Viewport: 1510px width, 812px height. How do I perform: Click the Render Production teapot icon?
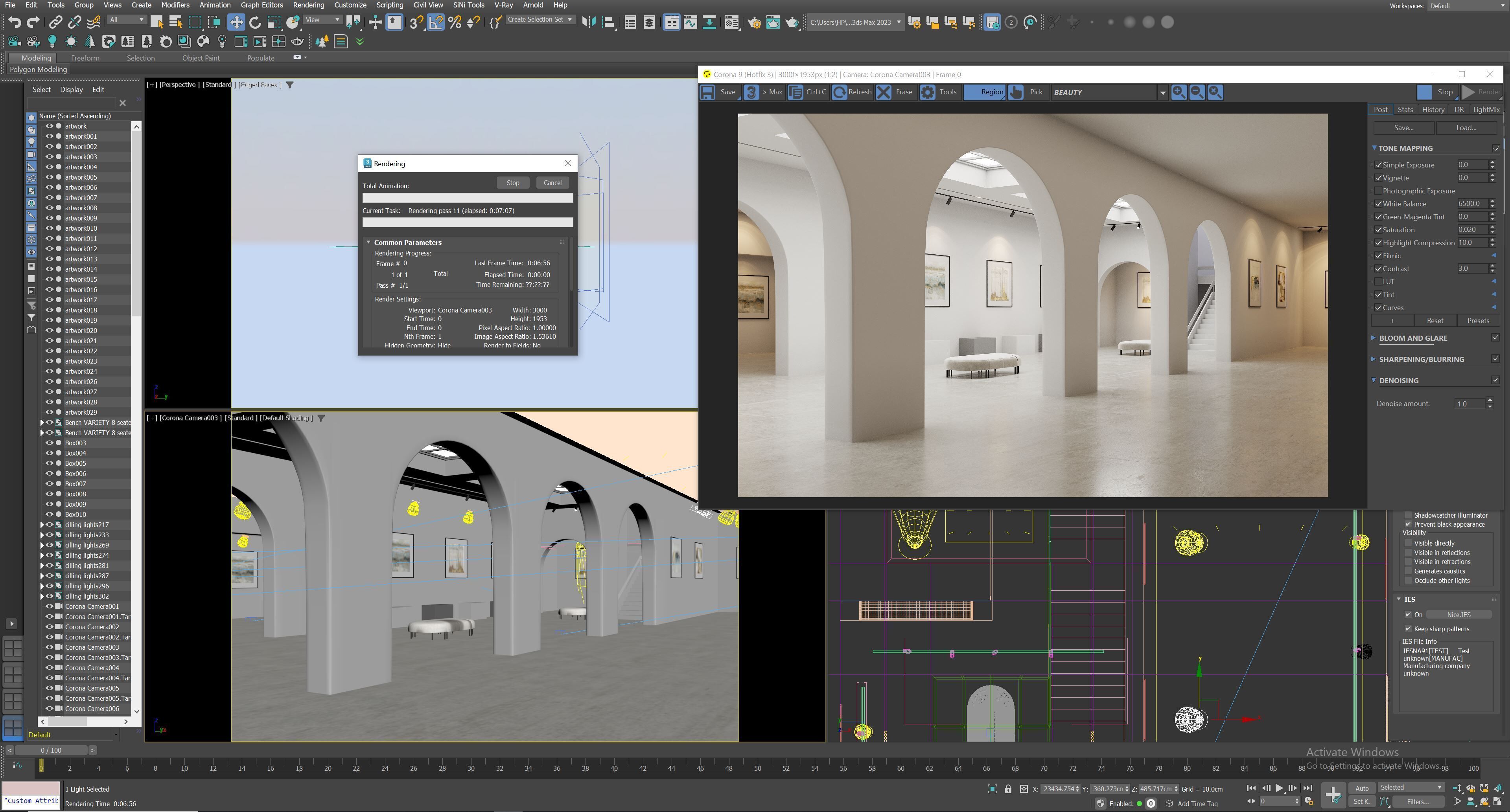[x=792, y=22]
